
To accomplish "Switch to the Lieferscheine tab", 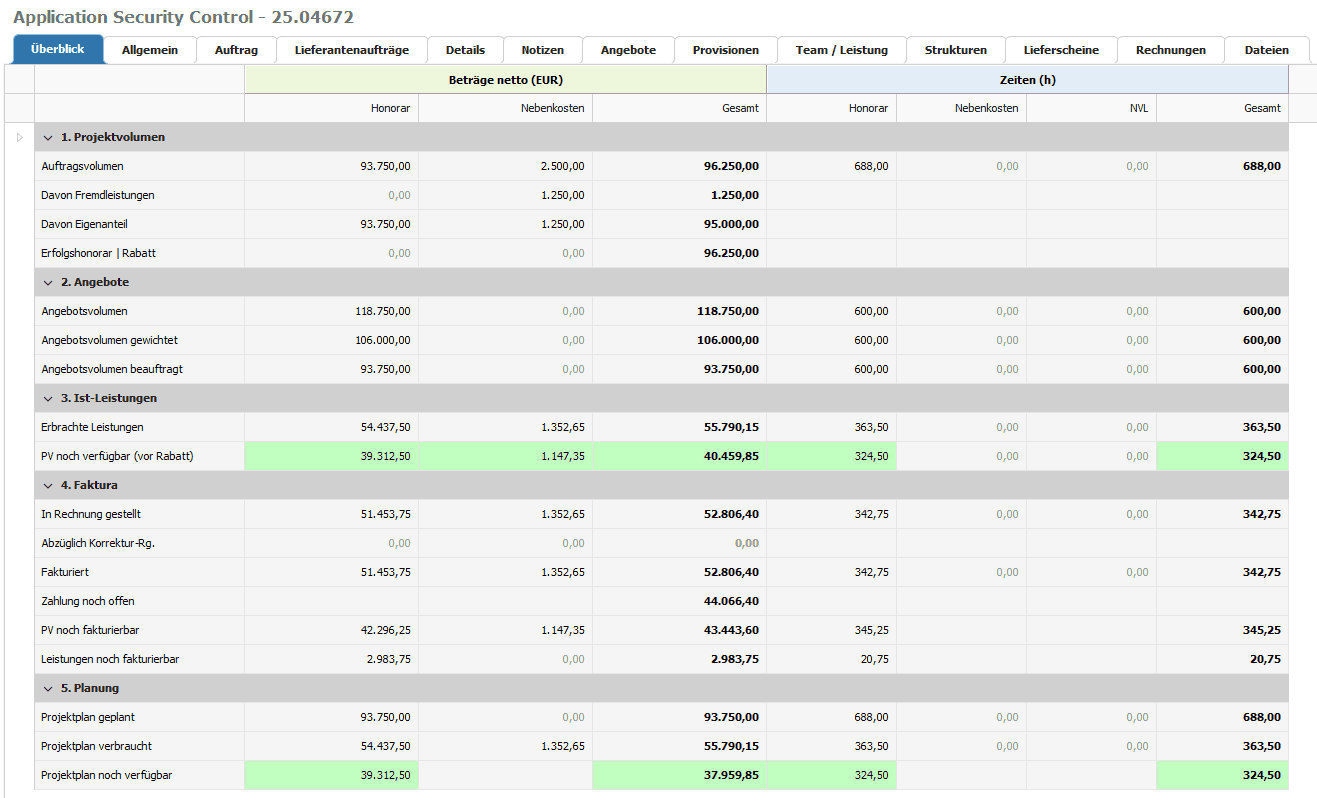I will click(1061, 50).
